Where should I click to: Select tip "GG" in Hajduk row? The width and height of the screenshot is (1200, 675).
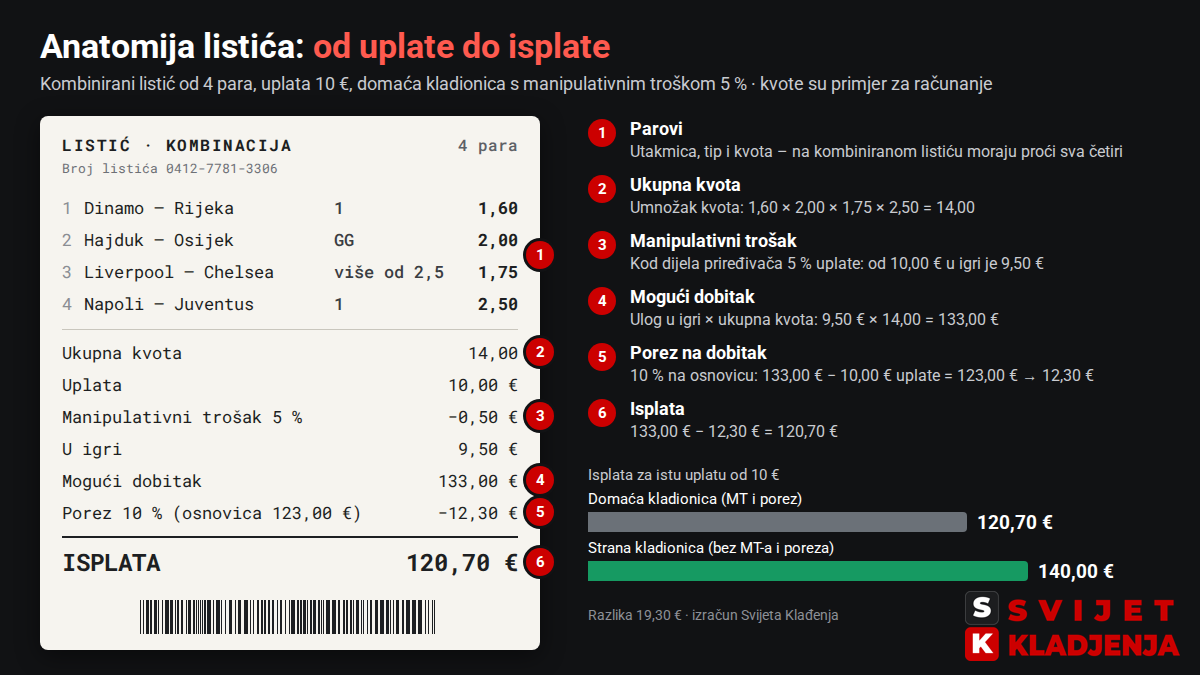click(344, 241)
